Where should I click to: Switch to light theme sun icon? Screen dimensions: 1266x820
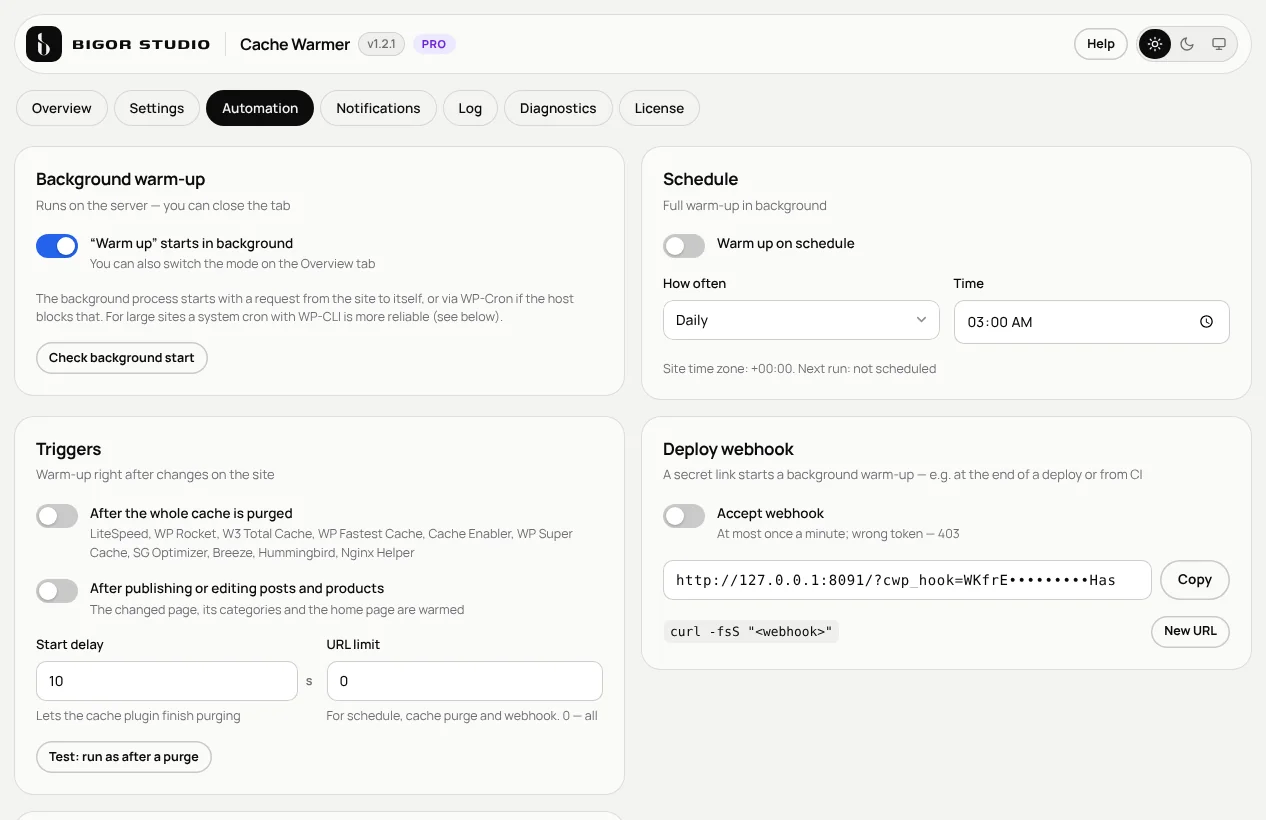1155,44
